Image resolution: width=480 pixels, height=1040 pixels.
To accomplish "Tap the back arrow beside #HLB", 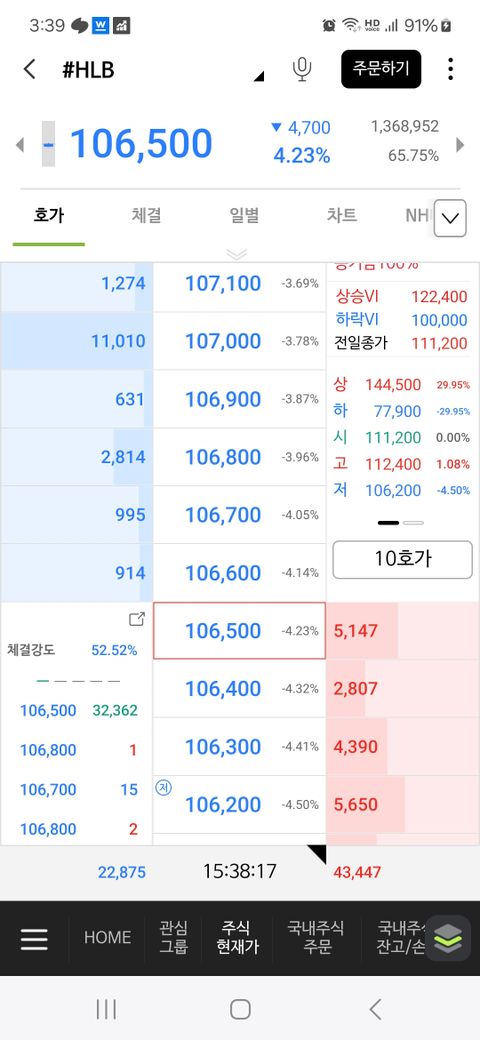I will point(29,69).
